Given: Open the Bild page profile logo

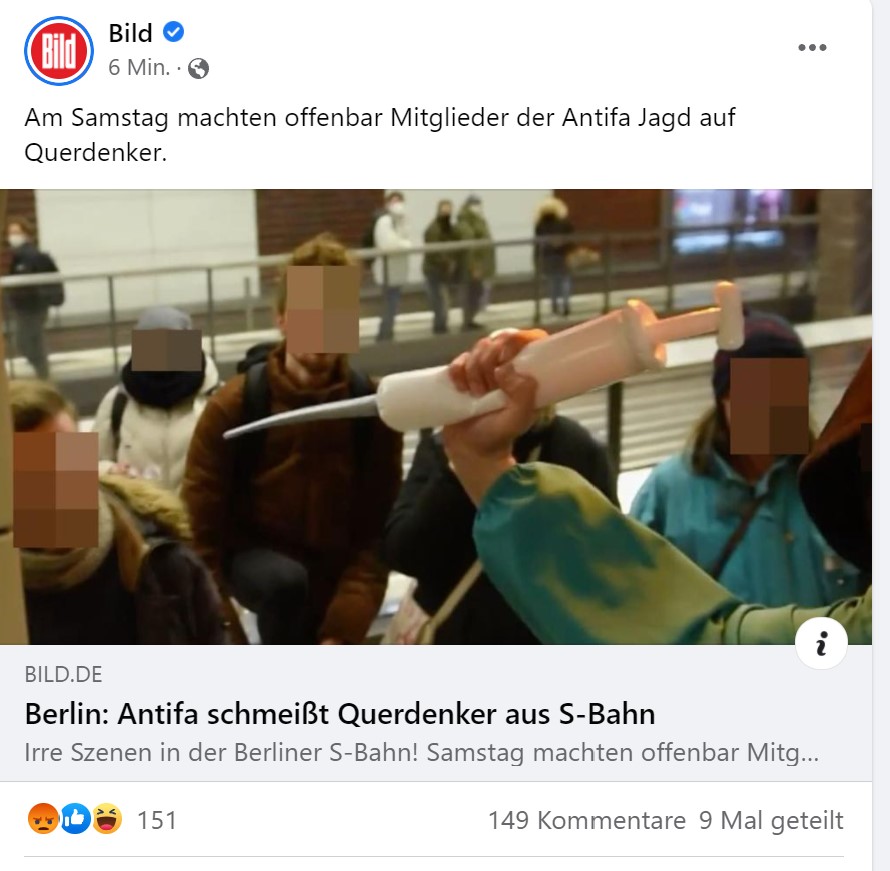Looking at the screenshot, I should click(x=58, y=51).
